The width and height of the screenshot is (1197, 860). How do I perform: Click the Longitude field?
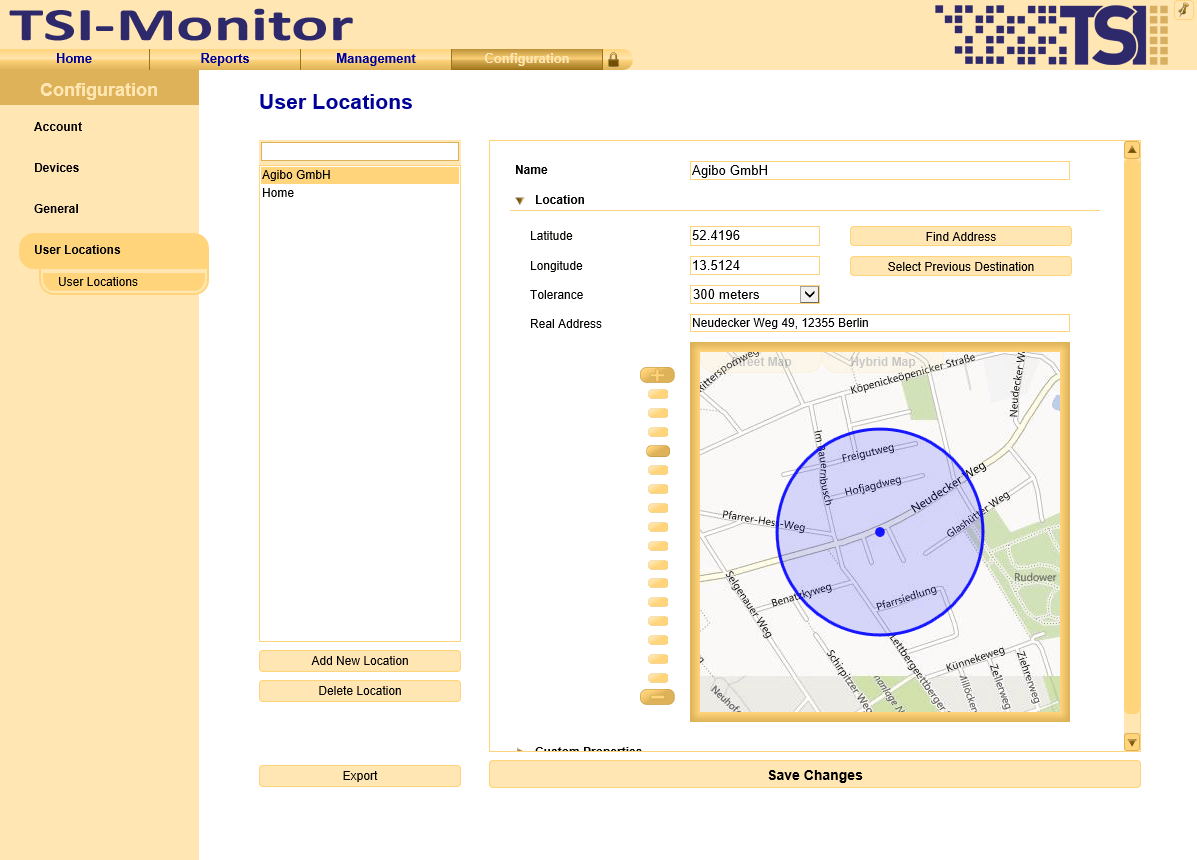click(754, 266)
